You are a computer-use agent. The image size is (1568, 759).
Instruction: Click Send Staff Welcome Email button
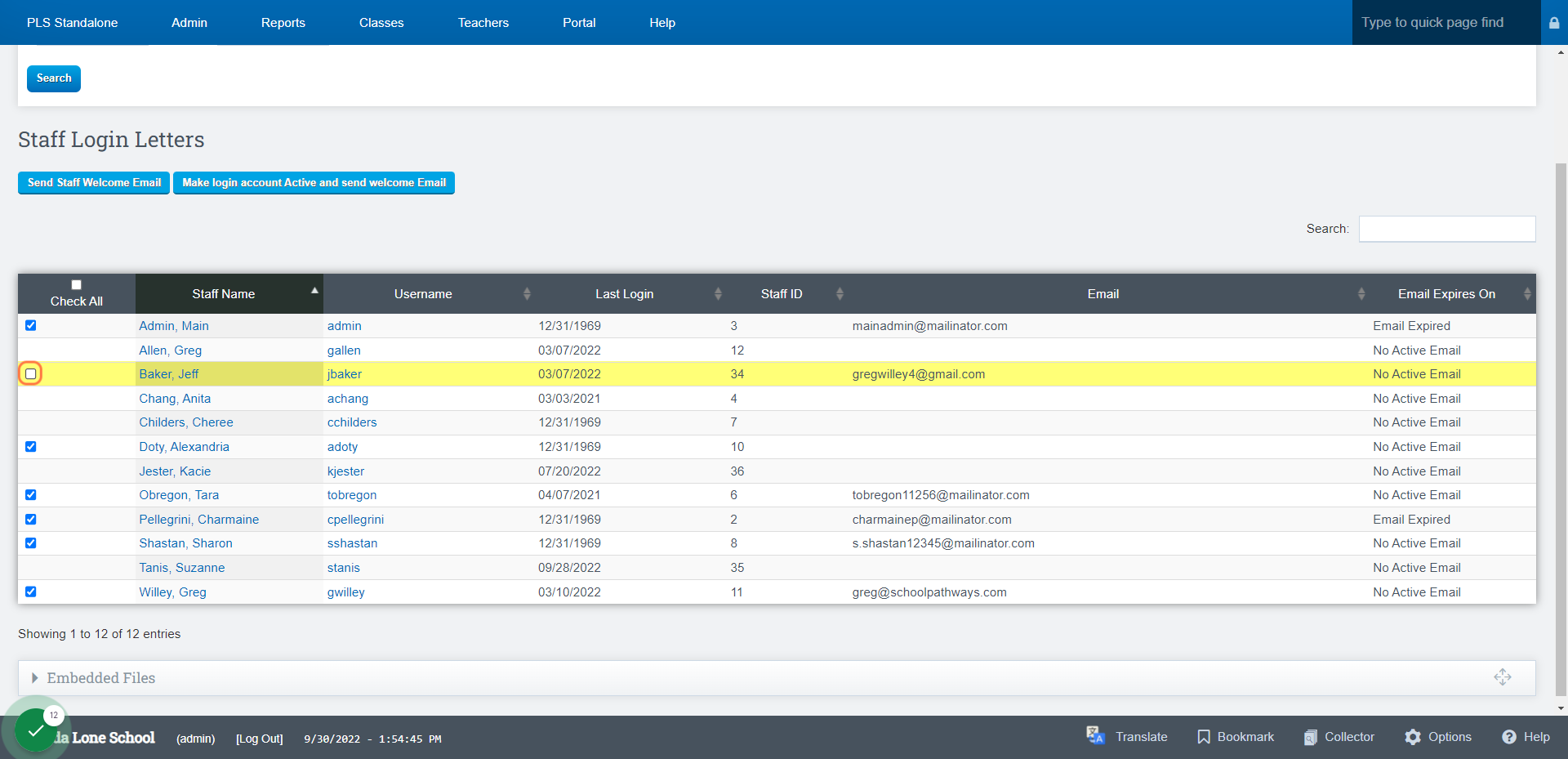[94, 183]
